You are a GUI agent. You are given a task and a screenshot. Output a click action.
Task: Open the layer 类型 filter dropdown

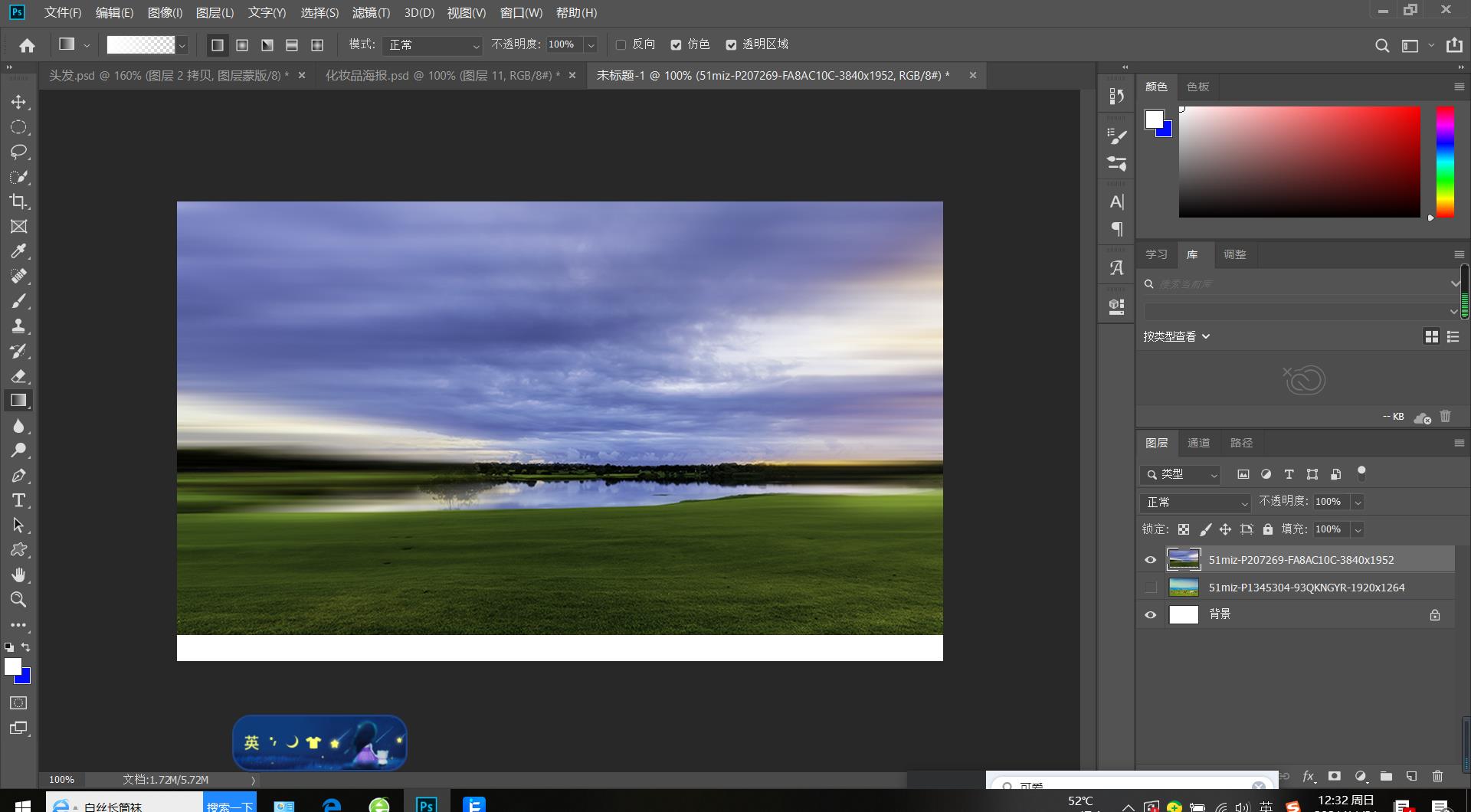tap(1180, 475)
